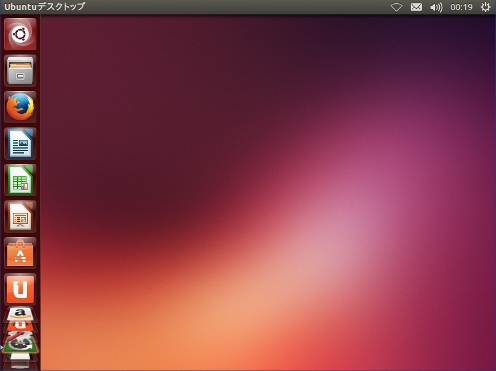
Task: Open the Ubuntu Dash home button
Action: (x=20, y=34)
